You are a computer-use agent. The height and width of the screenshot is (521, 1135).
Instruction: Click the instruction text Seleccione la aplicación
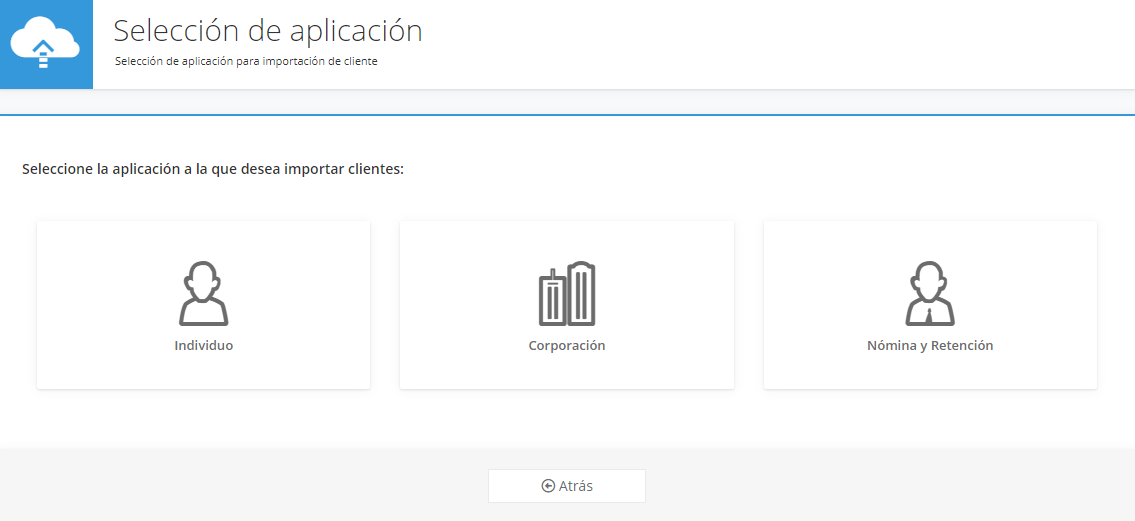[x=213, y=169]
